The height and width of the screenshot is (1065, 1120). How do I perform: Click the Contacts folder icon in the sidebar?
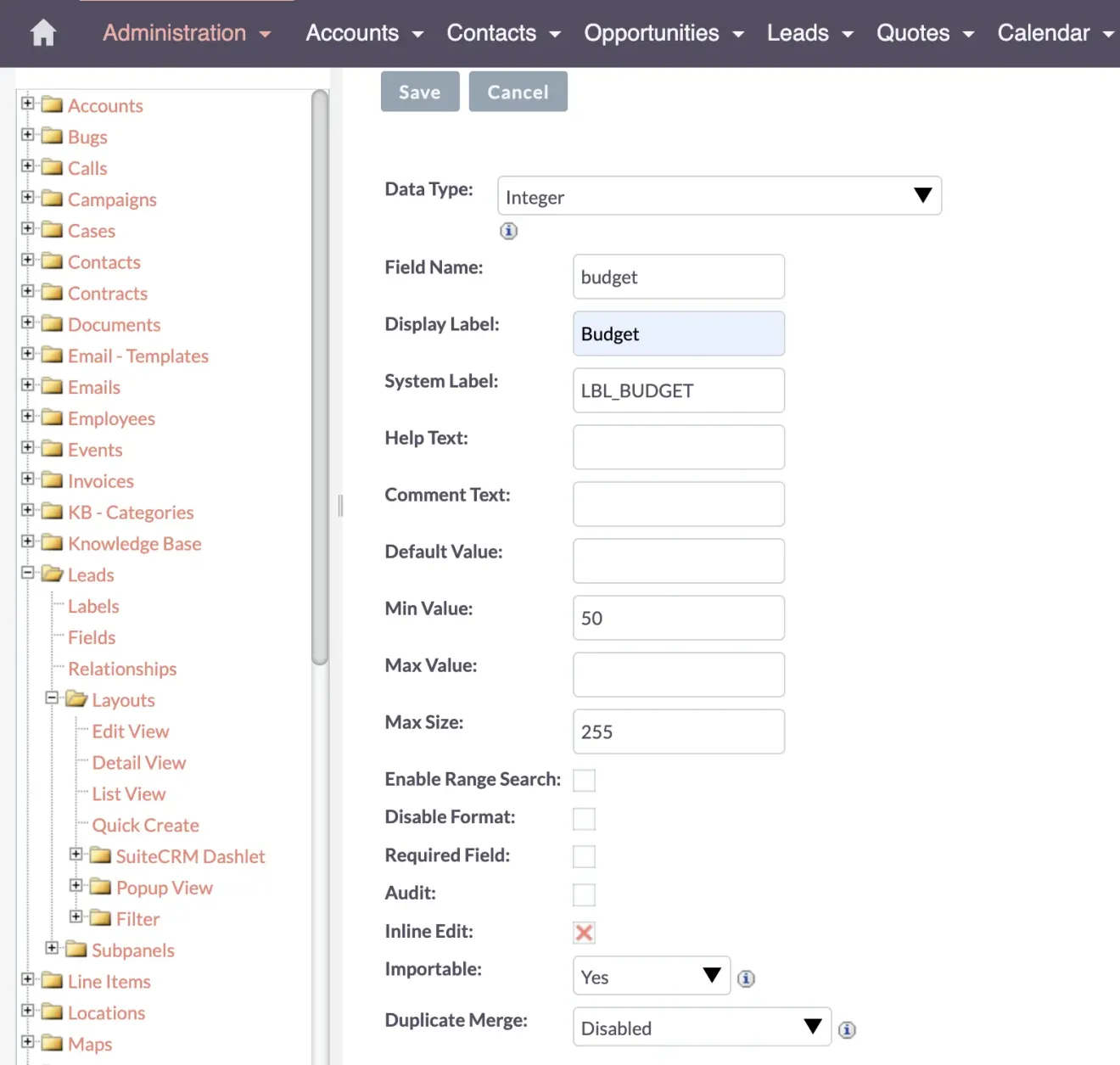[x=53, y=261]
